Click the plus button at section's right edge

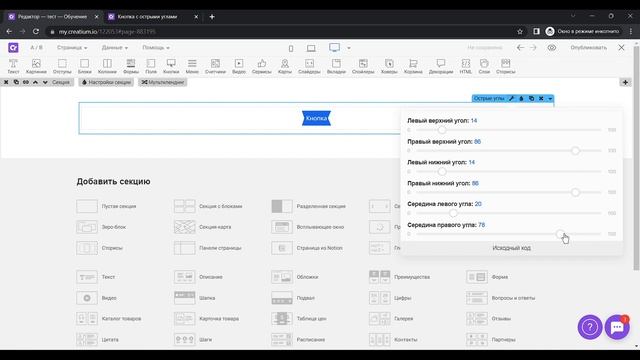coord(625,82)
